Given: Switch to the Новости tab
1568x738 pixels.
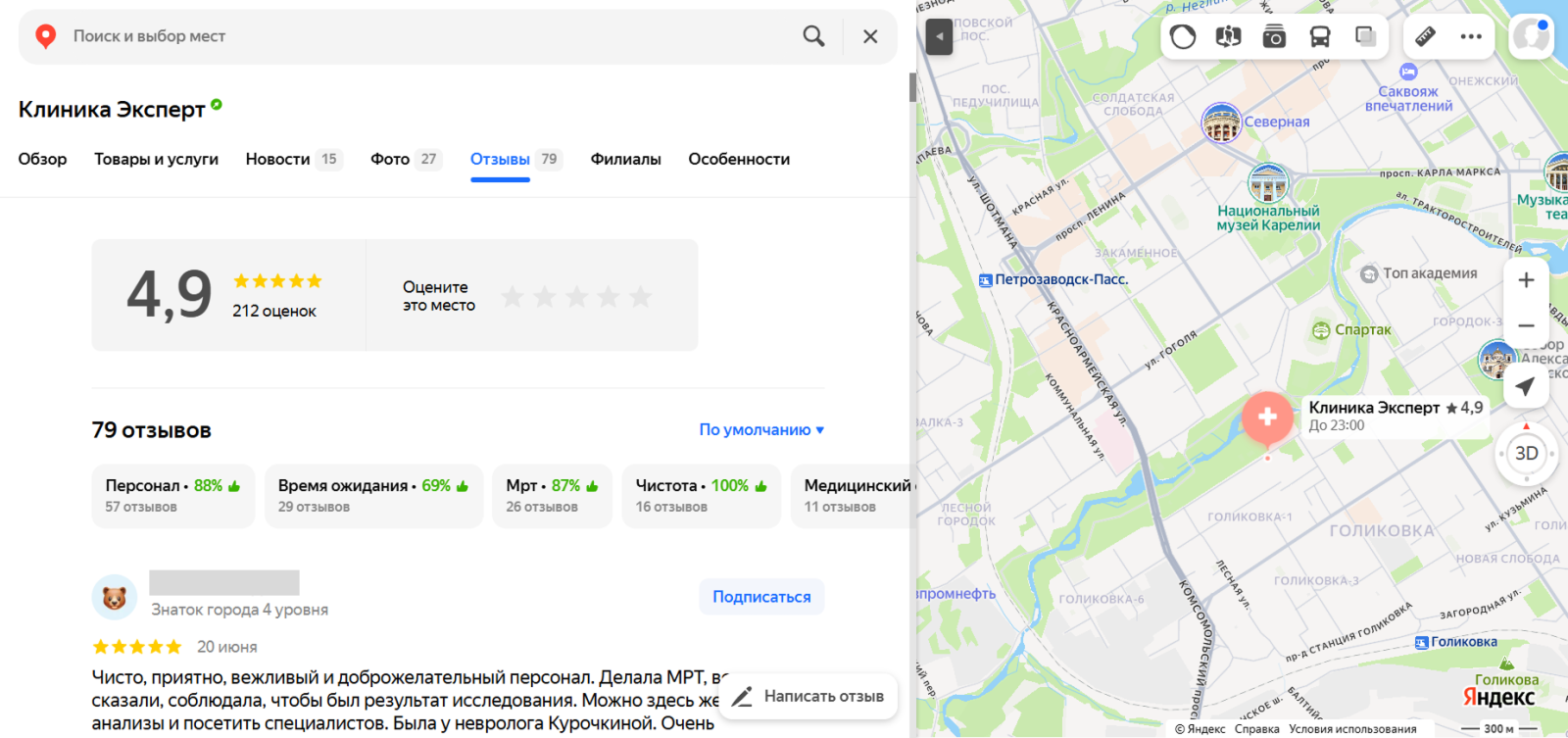Looking at the screenshot, I should [294, 159].
